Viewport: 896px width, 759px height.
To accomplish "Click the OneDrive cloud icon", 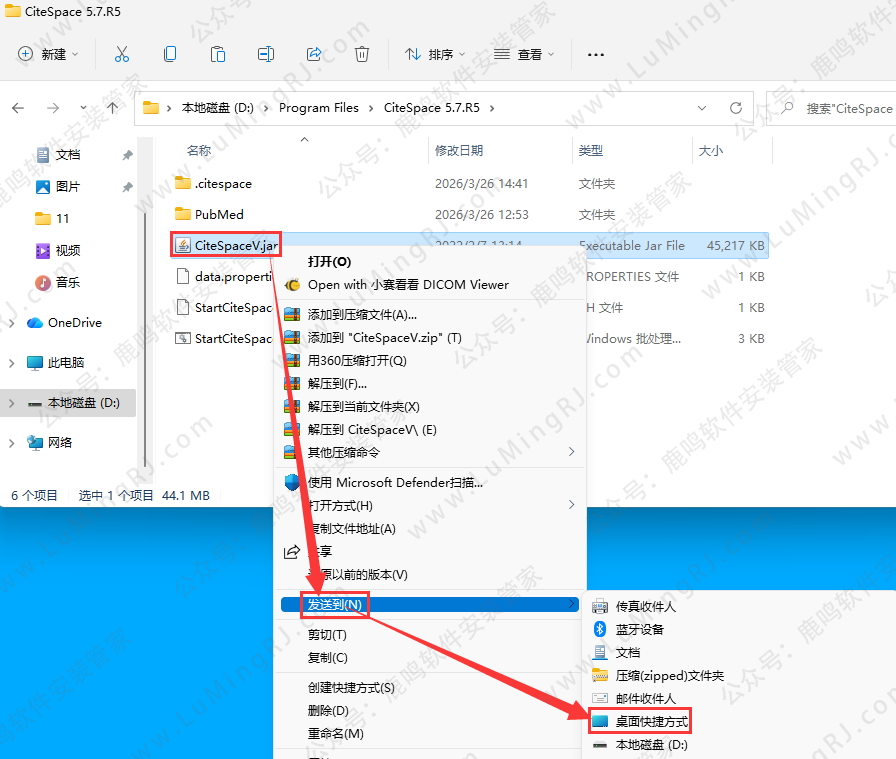I will coord(35,323).
